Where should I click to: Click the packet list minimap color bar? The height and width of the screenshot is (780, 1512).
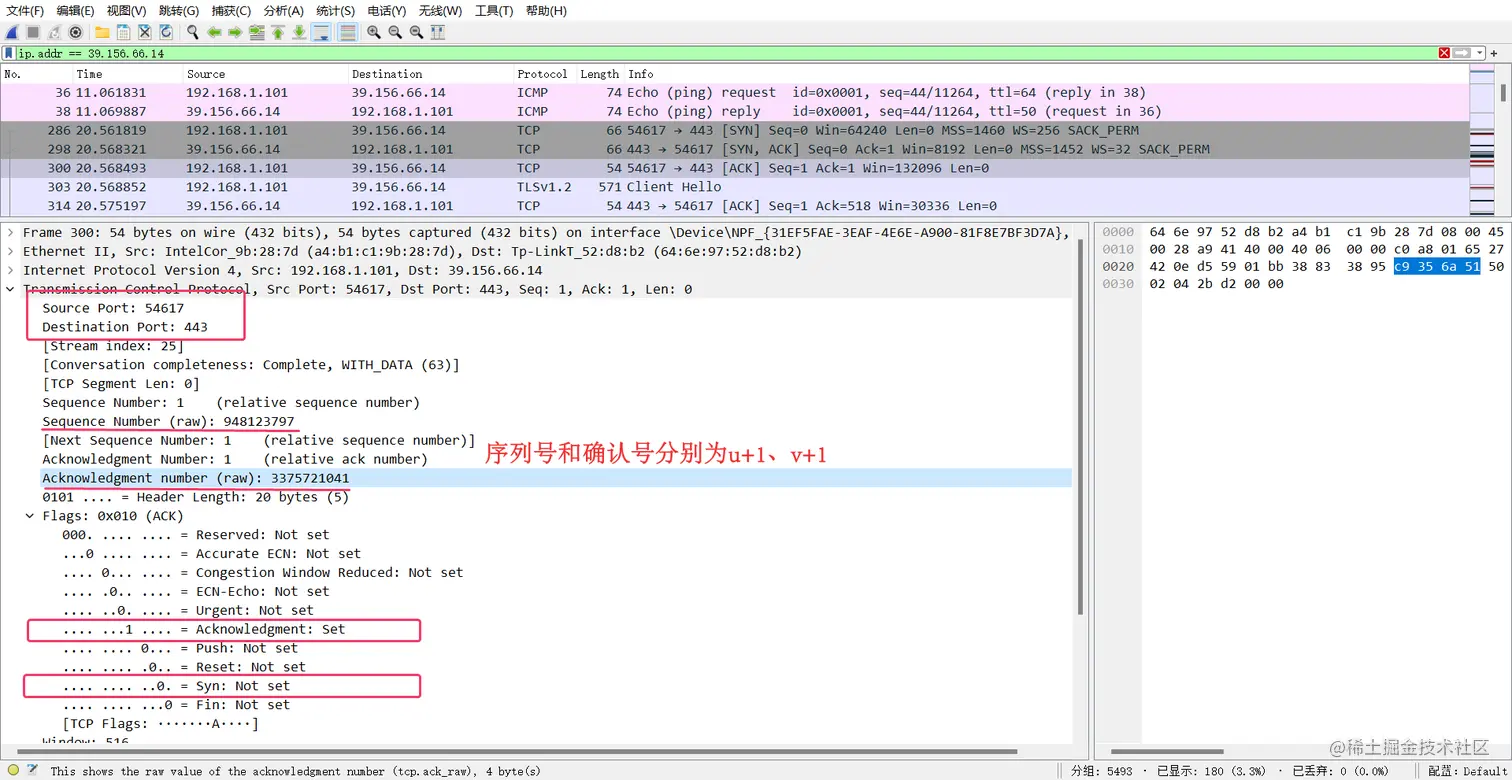tap(1482, 140)
